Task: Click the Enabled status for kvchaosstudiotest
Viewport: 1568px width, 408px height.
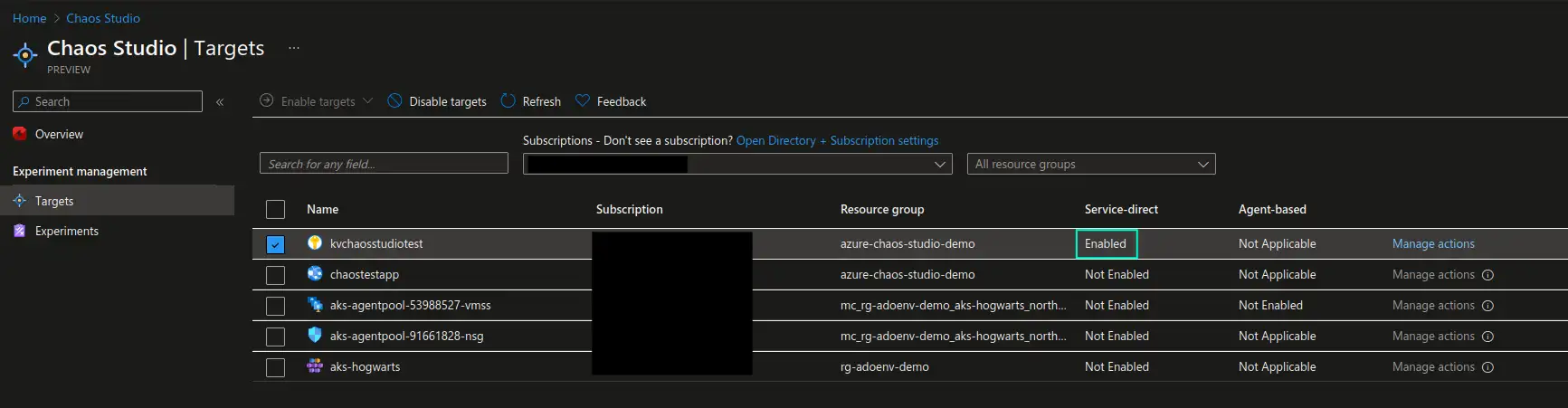Action: click(x=1106, y=243)
